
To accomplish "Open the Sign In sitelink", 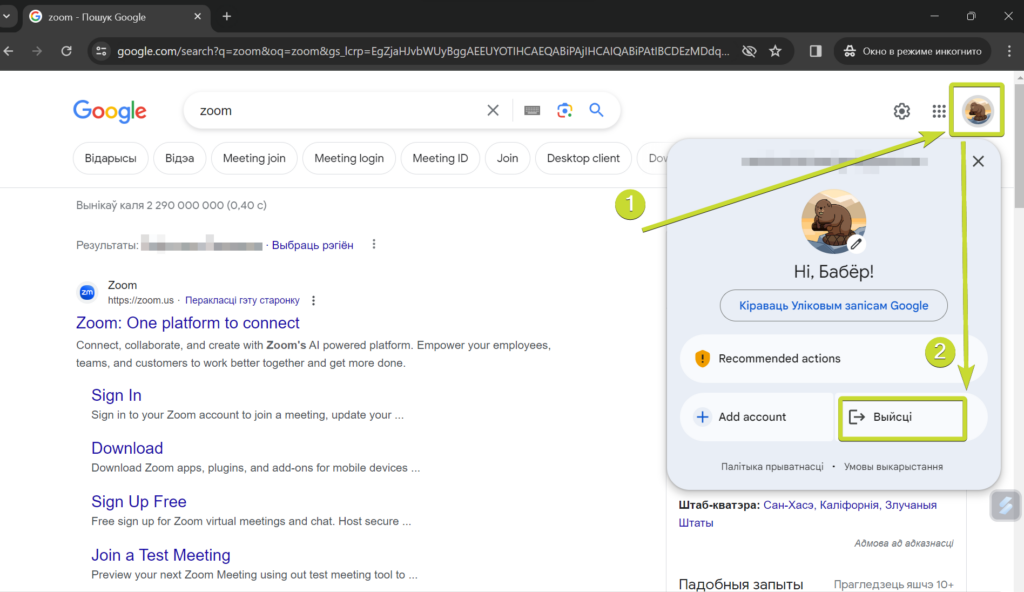I will [116, 395].
